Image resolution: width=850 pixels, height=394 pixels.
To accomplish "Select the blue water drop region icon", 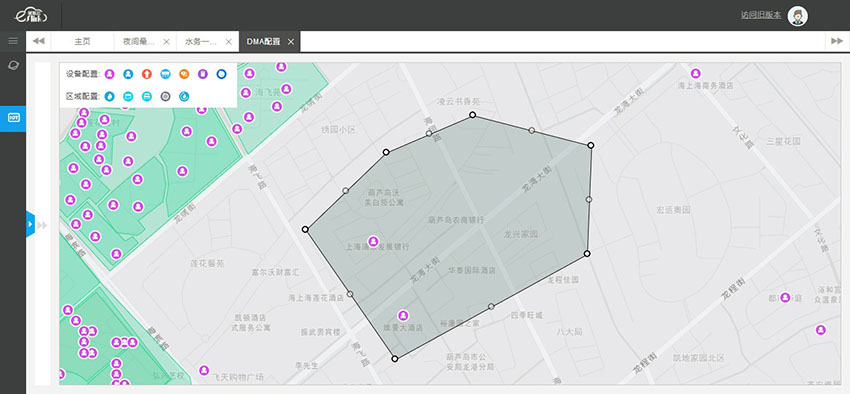I will [110, 96].
